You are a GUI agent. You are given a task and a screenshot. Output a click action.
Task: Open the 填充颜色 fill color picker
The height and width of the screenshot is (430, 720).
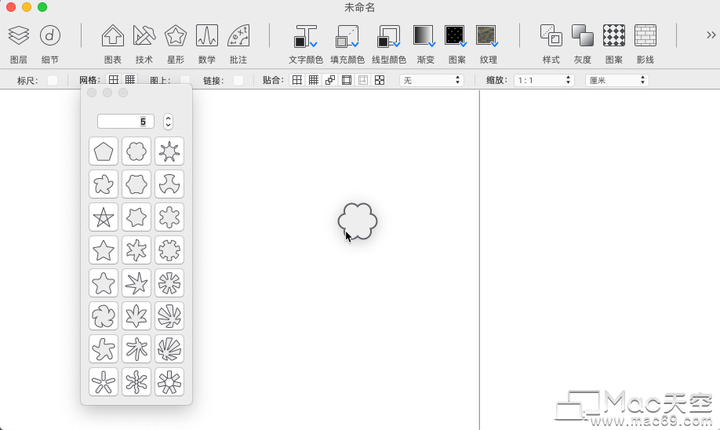click(347, 36)
